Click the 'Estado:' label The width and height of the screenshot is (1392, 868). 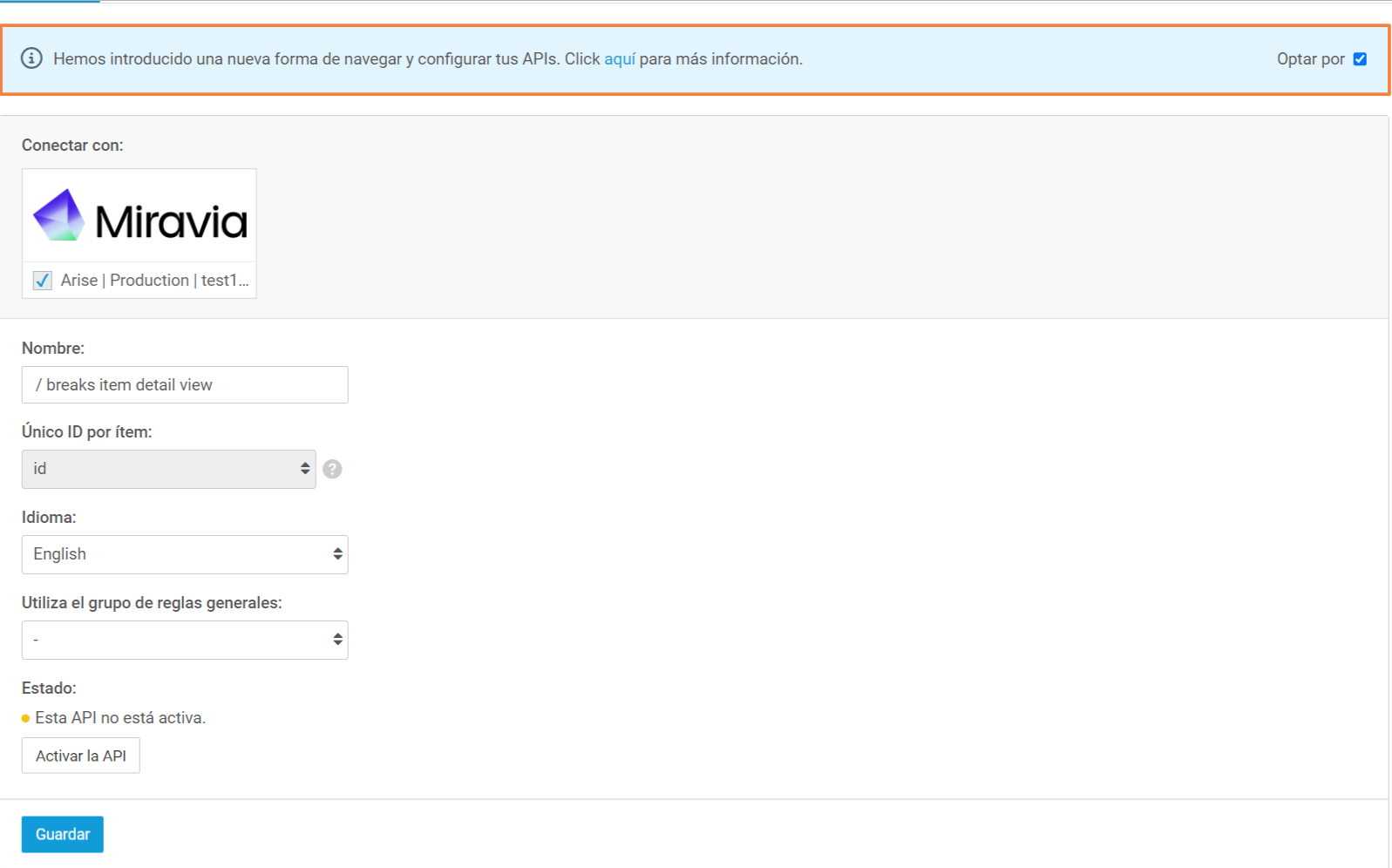pos(49,688)
